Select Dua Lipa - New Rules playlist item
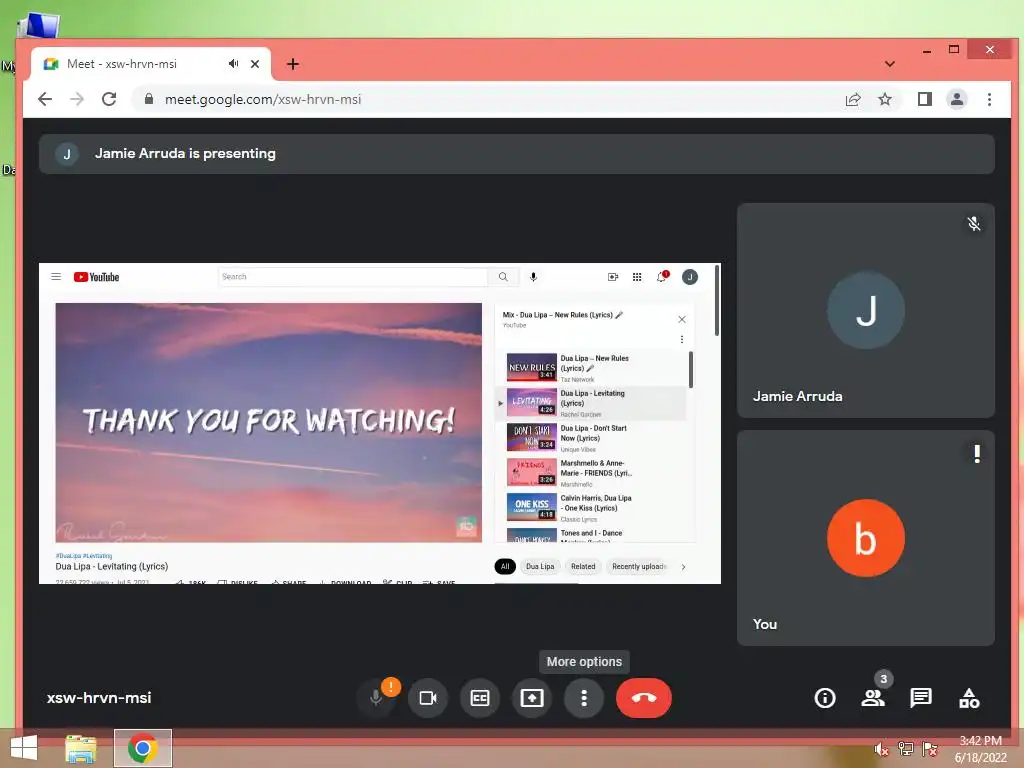 tap(591, 368)
